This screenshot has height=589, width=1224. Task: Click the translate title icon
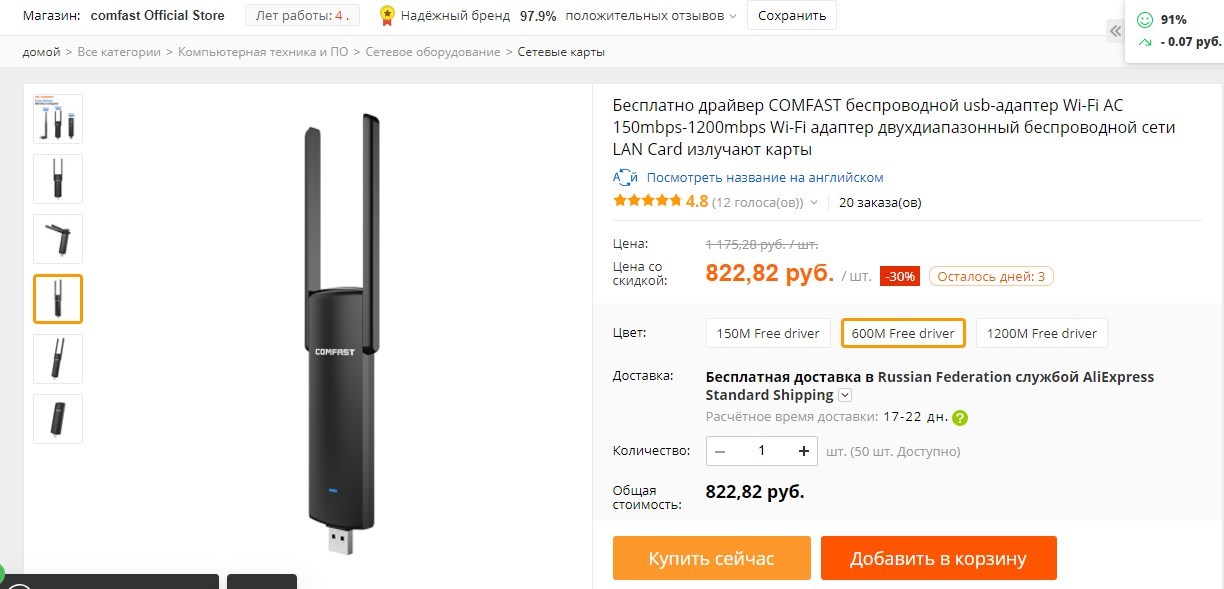[x=625, y=178]
